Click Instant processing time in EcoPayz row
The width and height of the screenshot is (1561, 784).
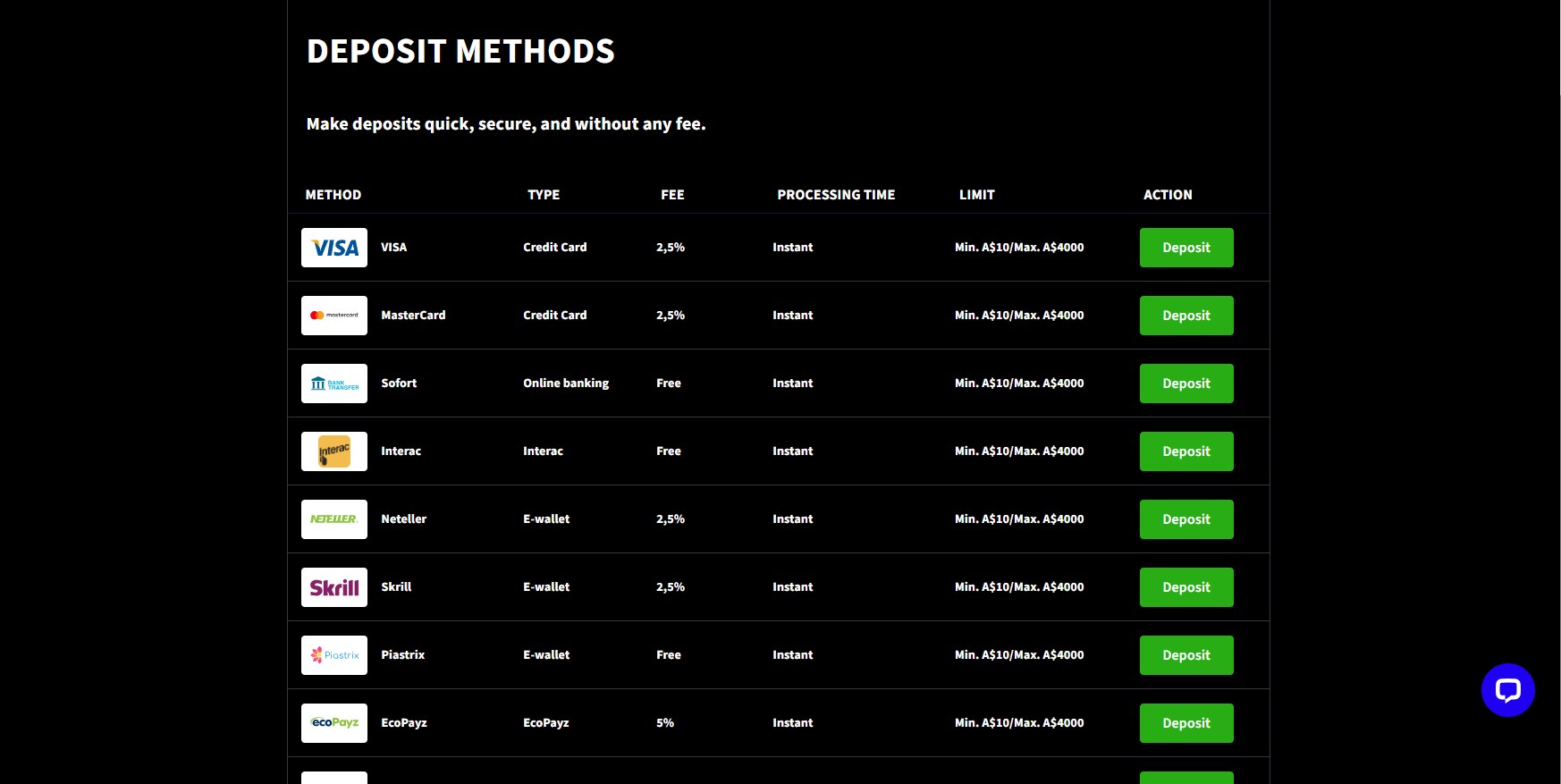793,723
